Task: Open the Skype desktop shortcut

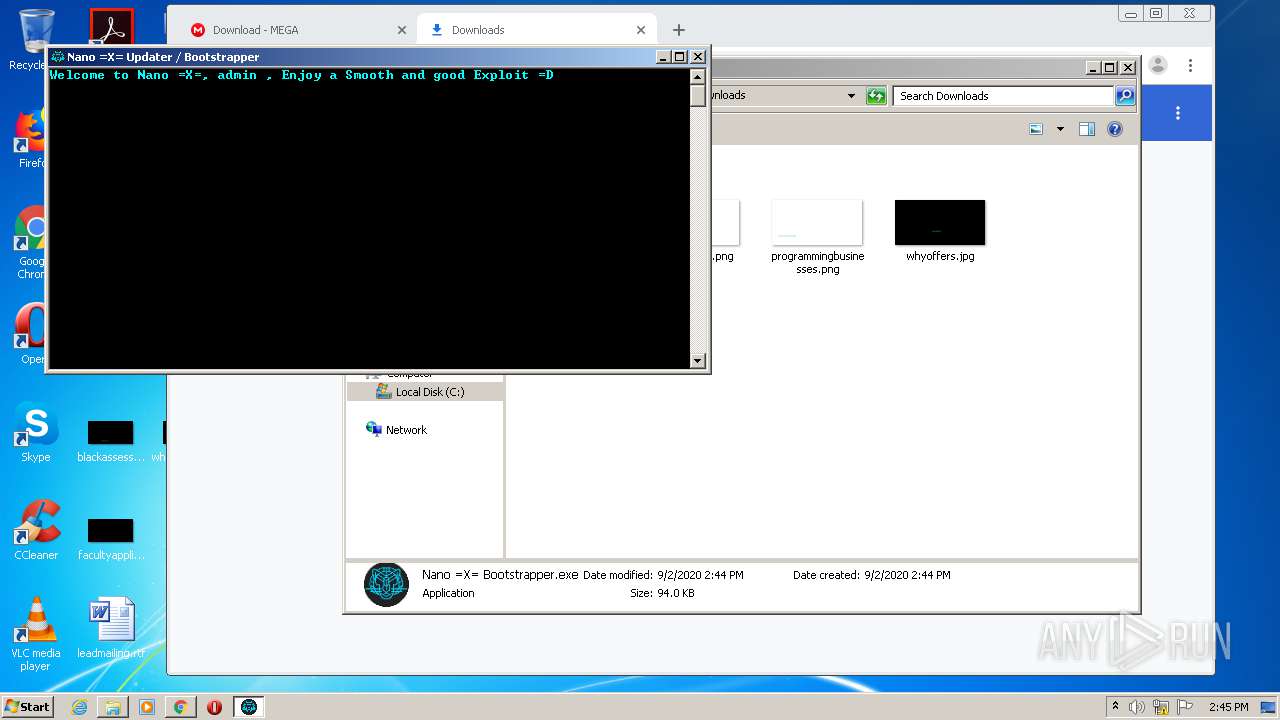Action: click(x=36, y=434)
